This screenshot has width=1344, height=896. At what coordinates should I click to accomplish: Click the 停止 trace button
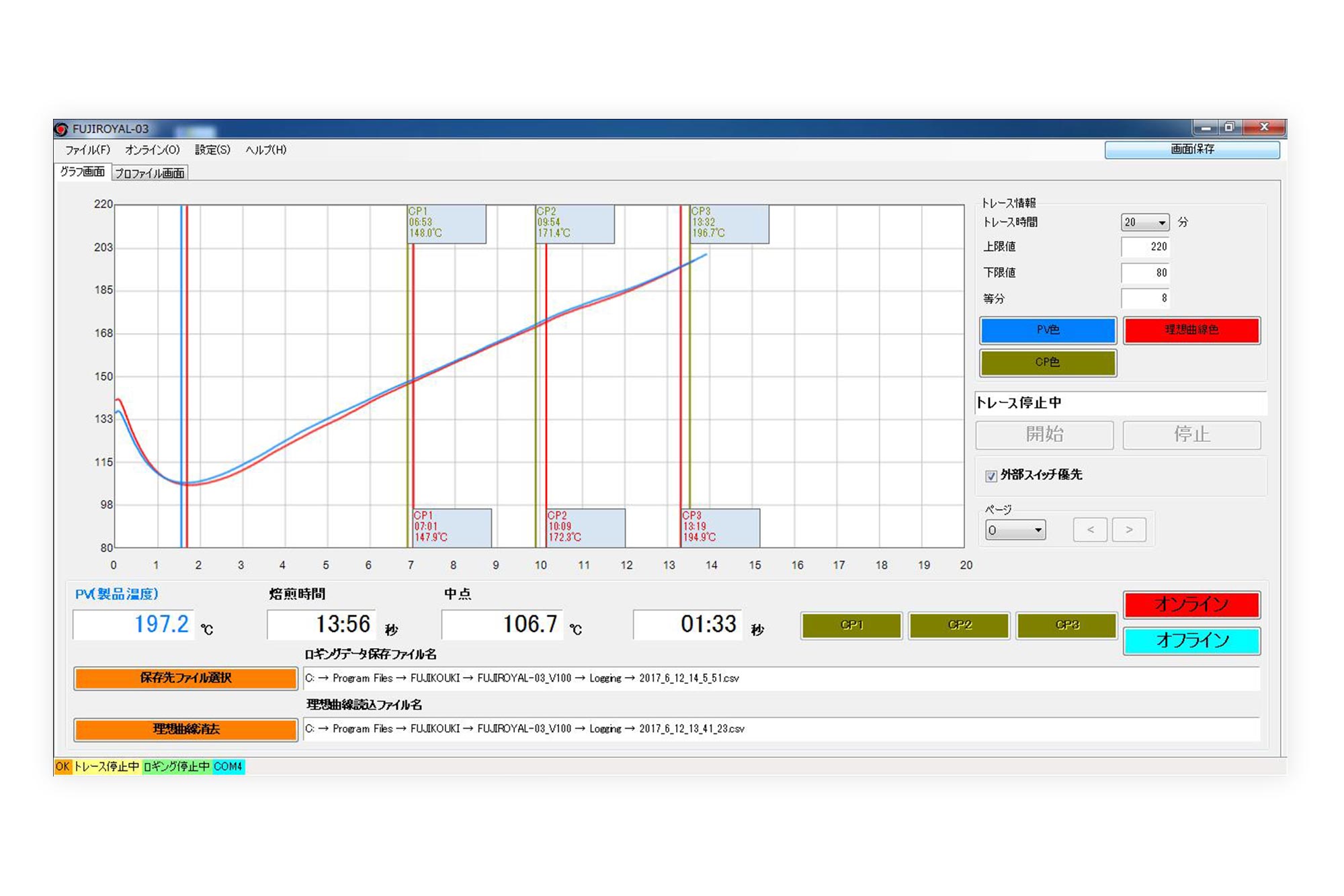[1191, 435]
